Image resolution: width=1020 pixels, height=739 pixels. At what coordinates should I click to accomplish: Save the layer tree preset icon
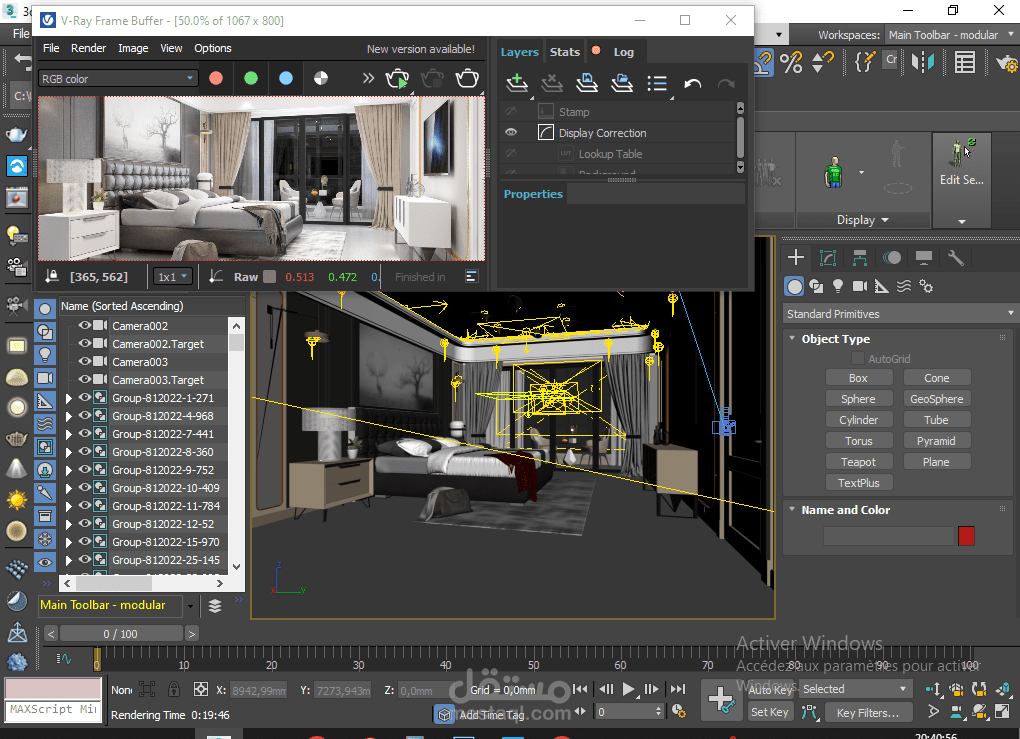587,83
